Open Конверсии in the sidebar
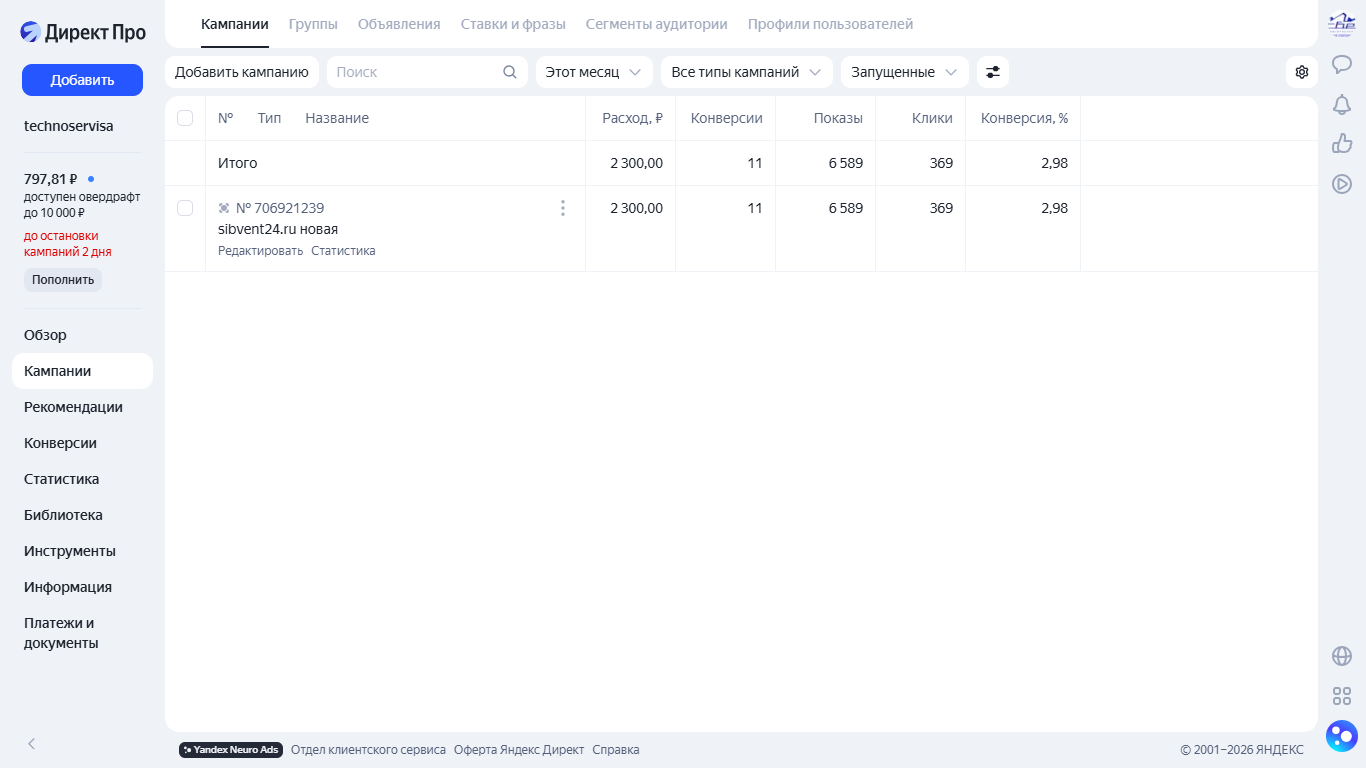The width and height of the screenshot is (1366, 768). [x=82, y=443]
